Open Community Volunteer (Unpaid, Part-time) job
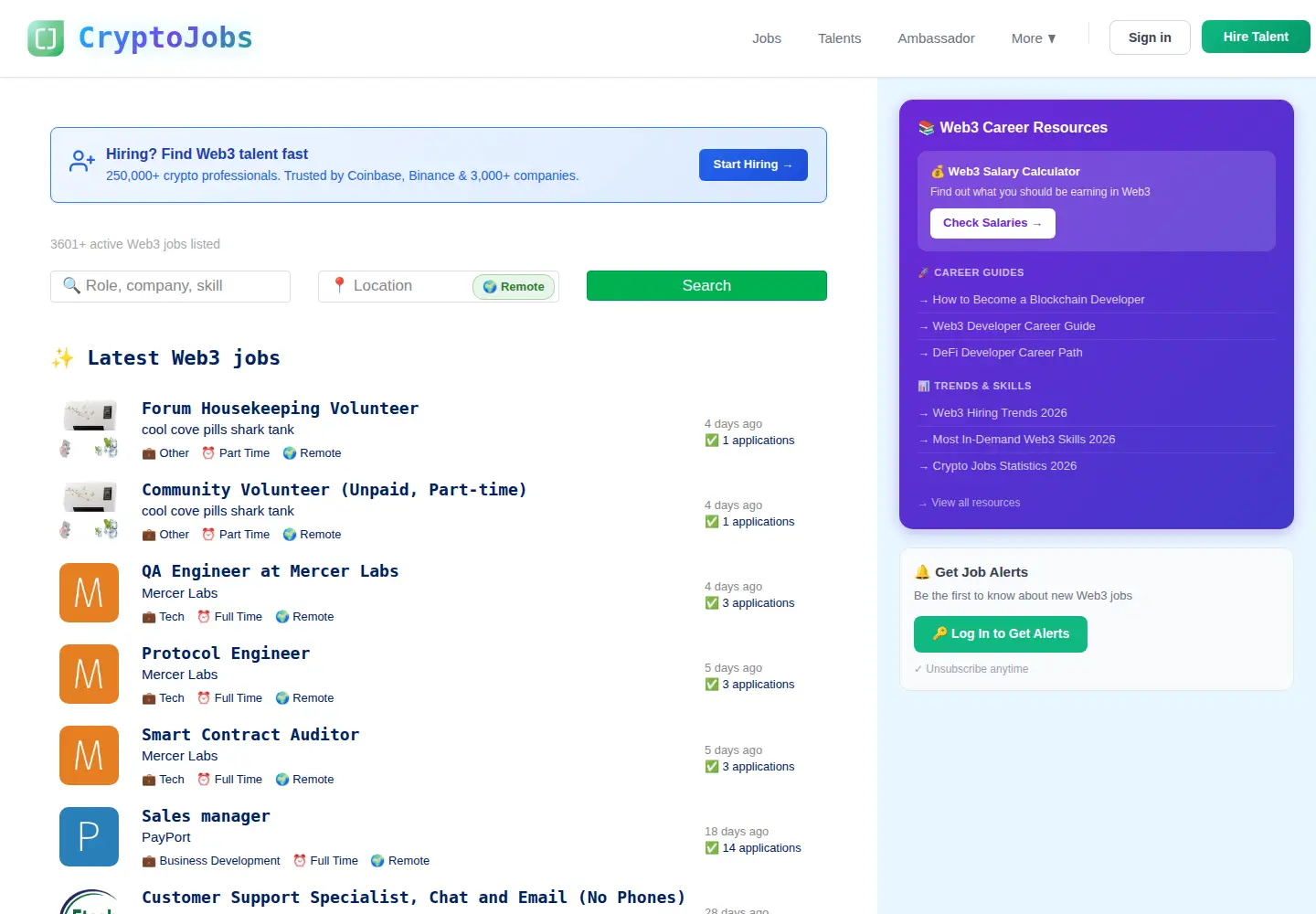This screenshot has width=1316, height=914. click(334, 490)
